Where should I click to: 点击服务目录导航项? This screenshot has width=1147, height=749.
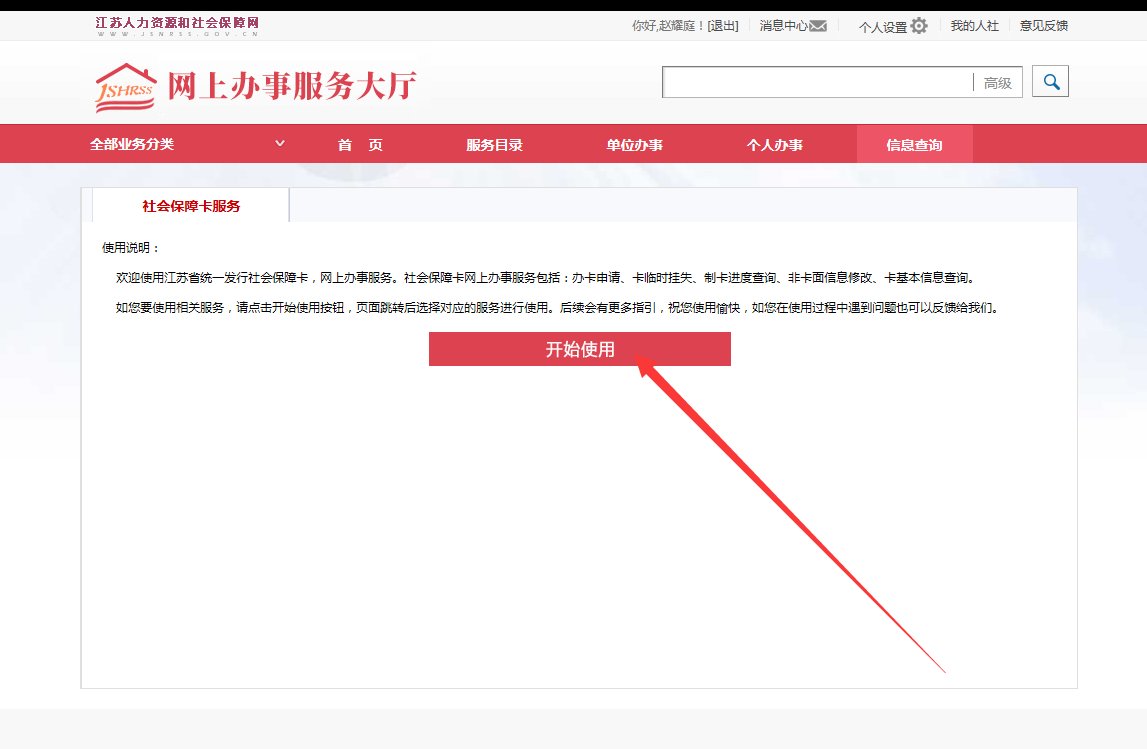coord(494,143)
